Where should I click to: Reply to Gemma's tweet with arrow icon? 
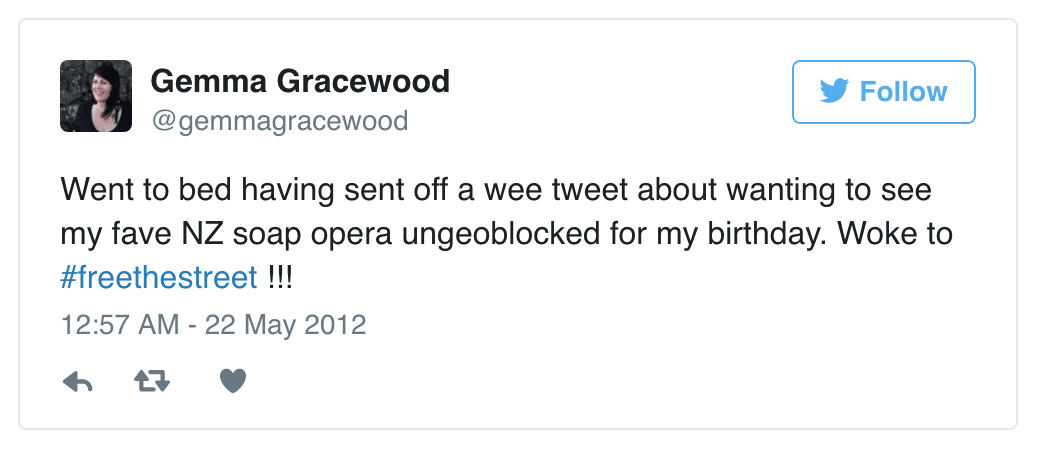[77, 380]
